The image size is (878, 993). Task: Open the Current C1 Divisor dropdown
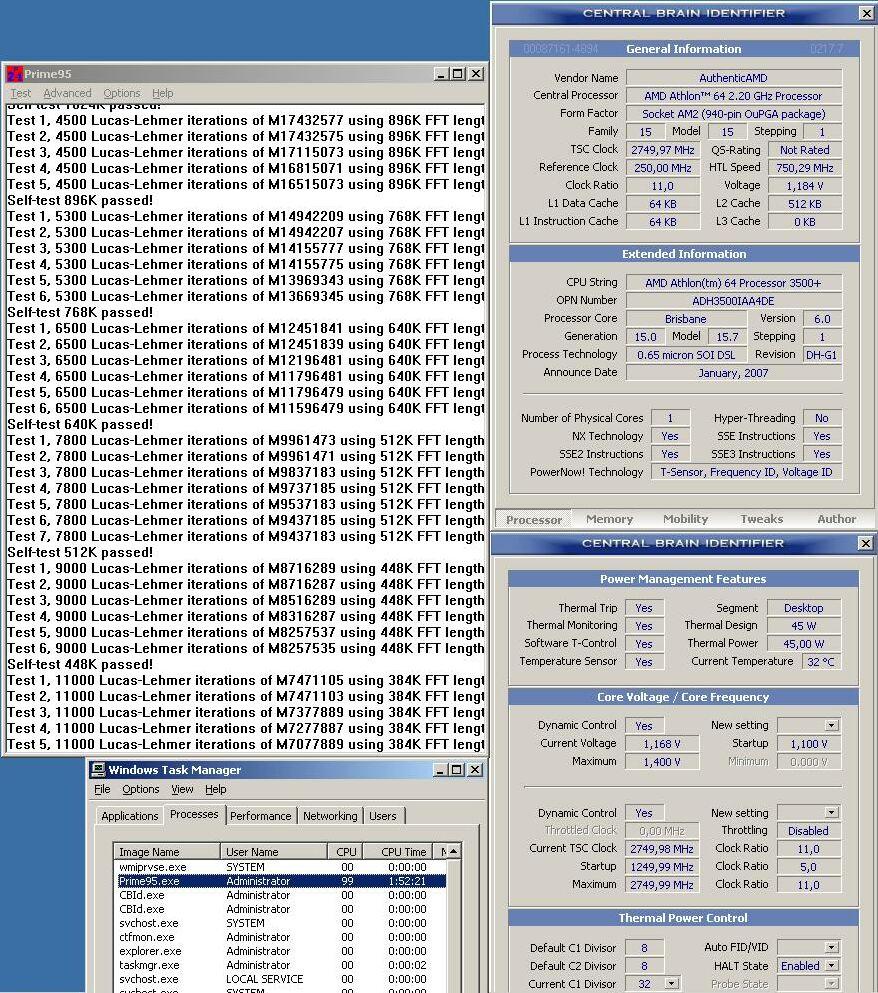(x=670, y=984)
